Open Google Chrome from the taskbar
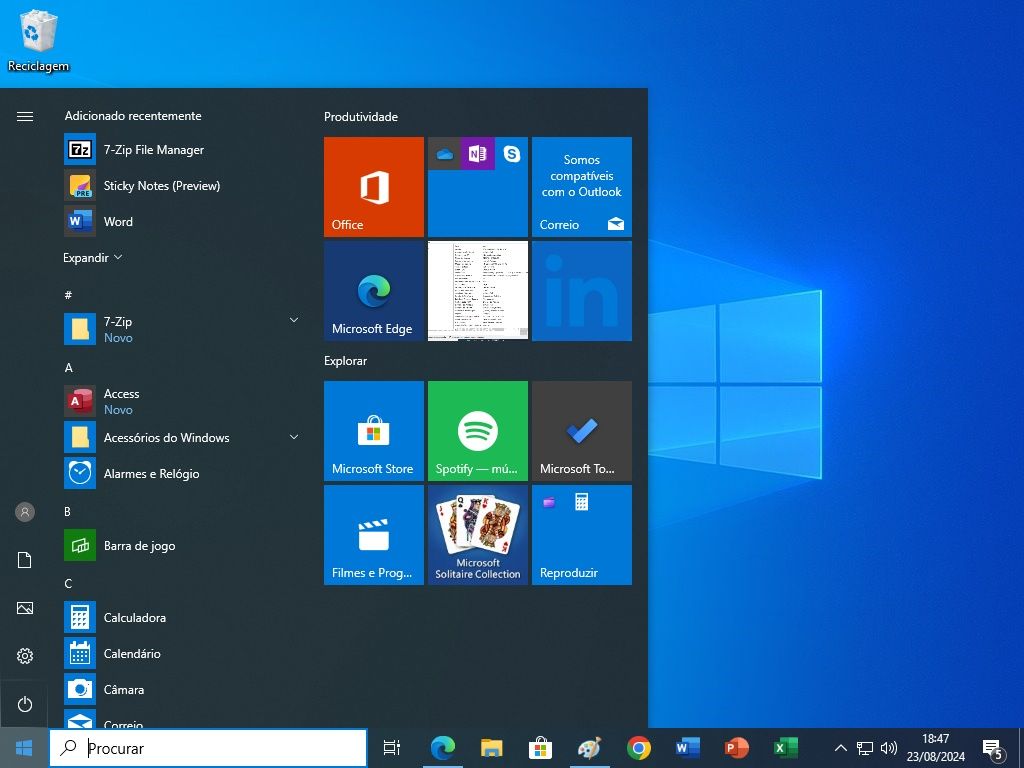This screenshot has height=768, width=1024. click(639, 748)
